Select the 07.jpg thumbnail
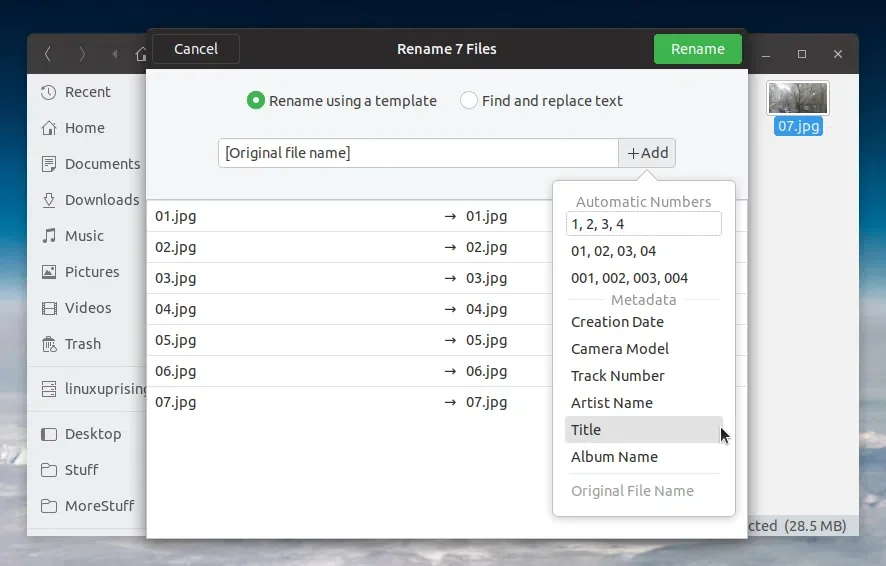 pyautogui.click(x=797, y=99)
